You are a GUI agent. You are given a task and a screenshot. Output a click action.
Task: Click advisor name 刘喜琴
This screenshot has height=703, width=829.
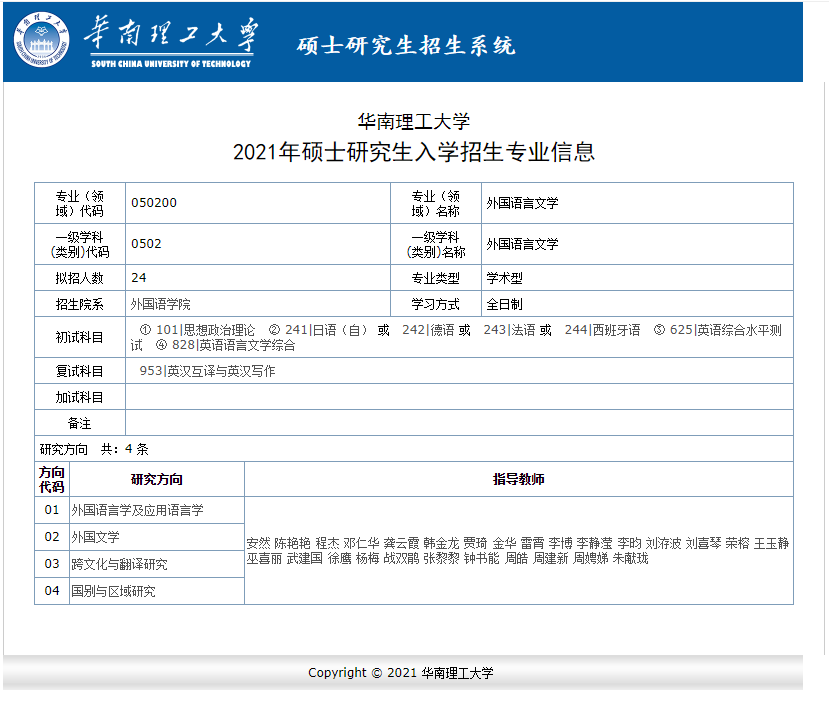pyautogui.click(x=704, y=543)
